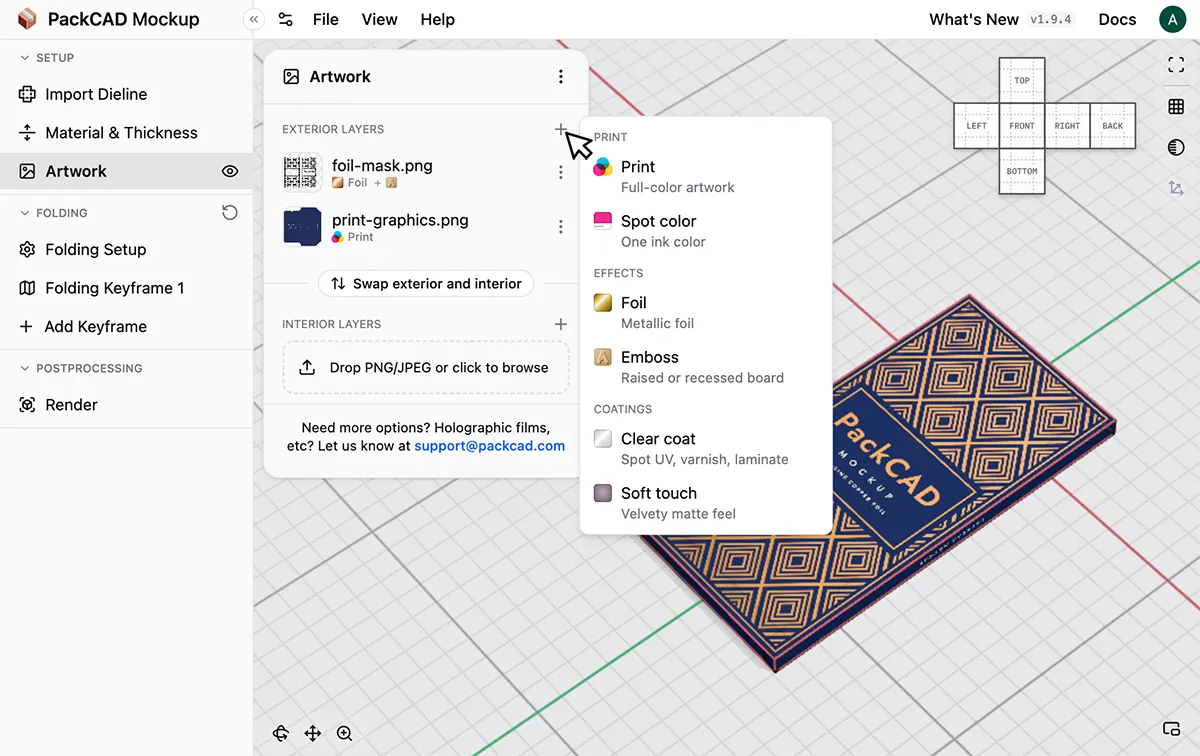The width and height of the screenshot is (1200, 756).
Task: Toggle the shading mode half-circle icon
Action: (x=1176, y=147)
